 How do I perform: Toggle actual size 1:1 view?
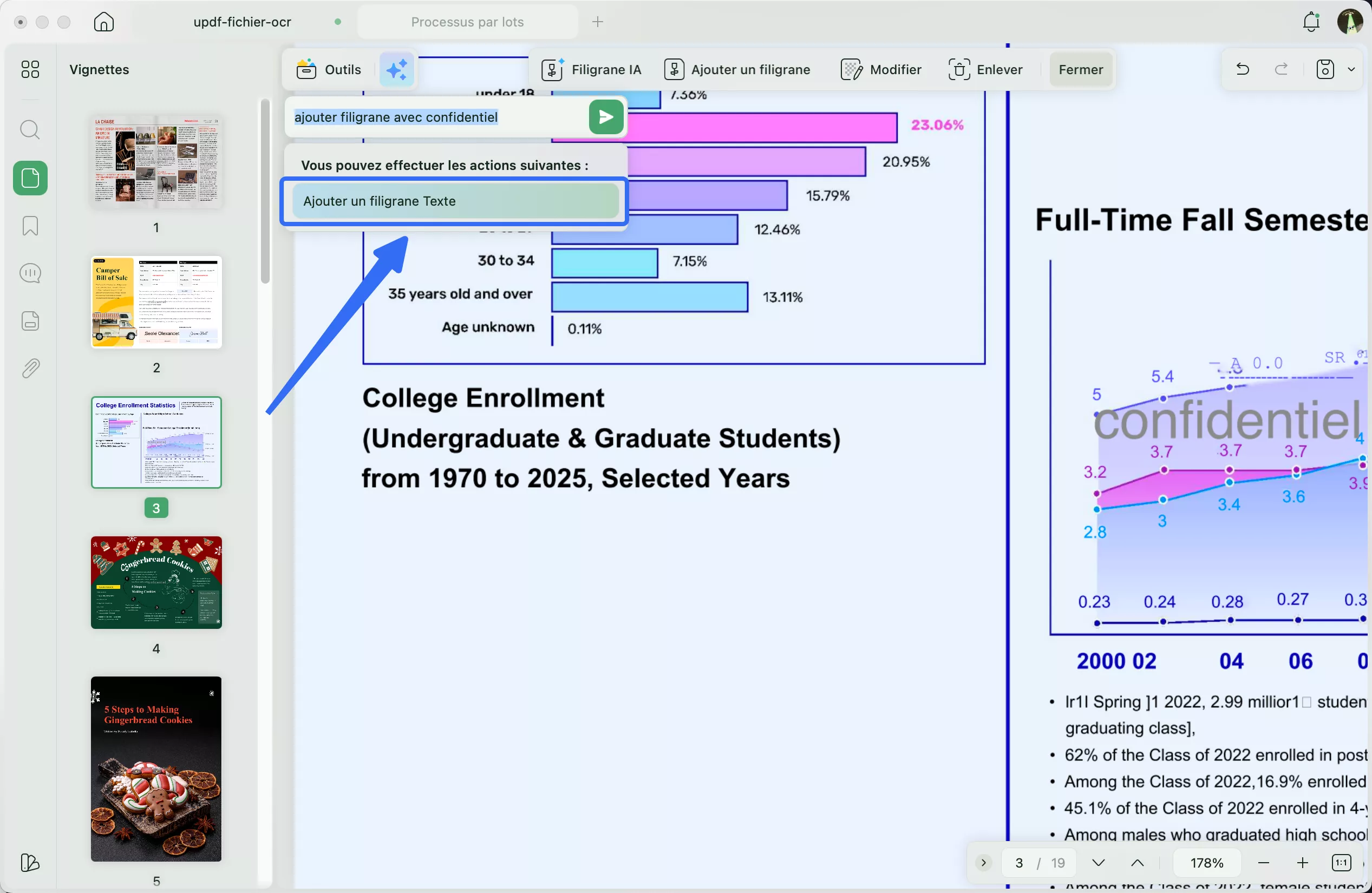[1341, 863]
